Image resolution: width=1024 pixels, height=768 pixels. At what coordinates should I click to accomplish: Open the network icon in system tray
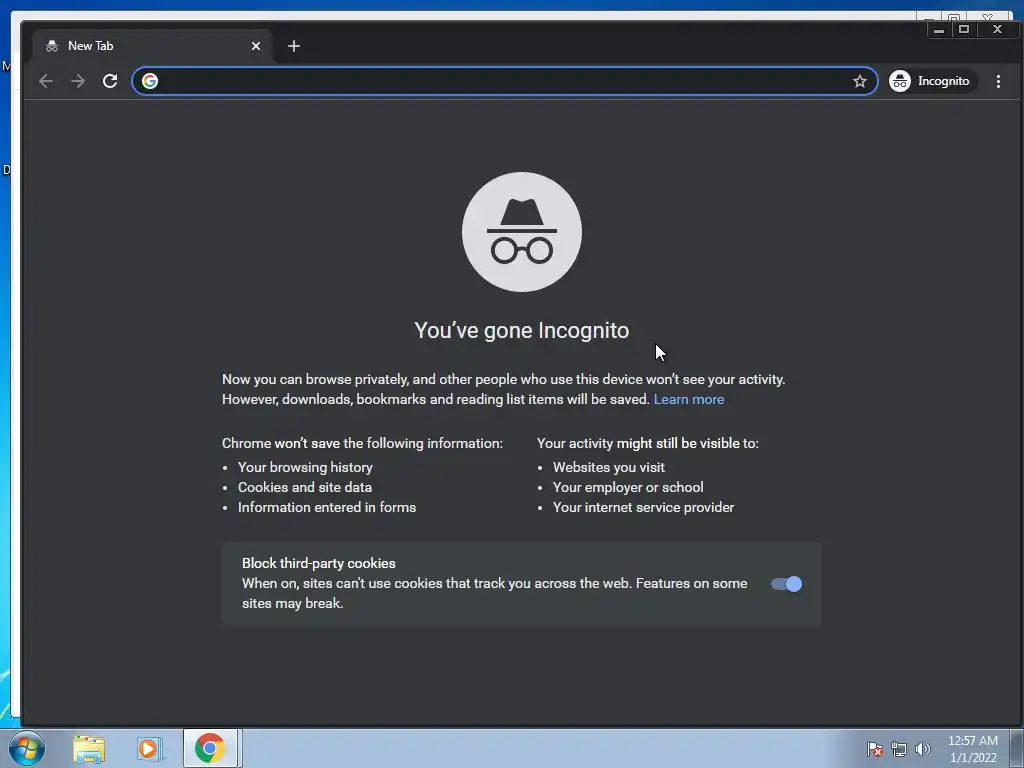click(899, 749)
